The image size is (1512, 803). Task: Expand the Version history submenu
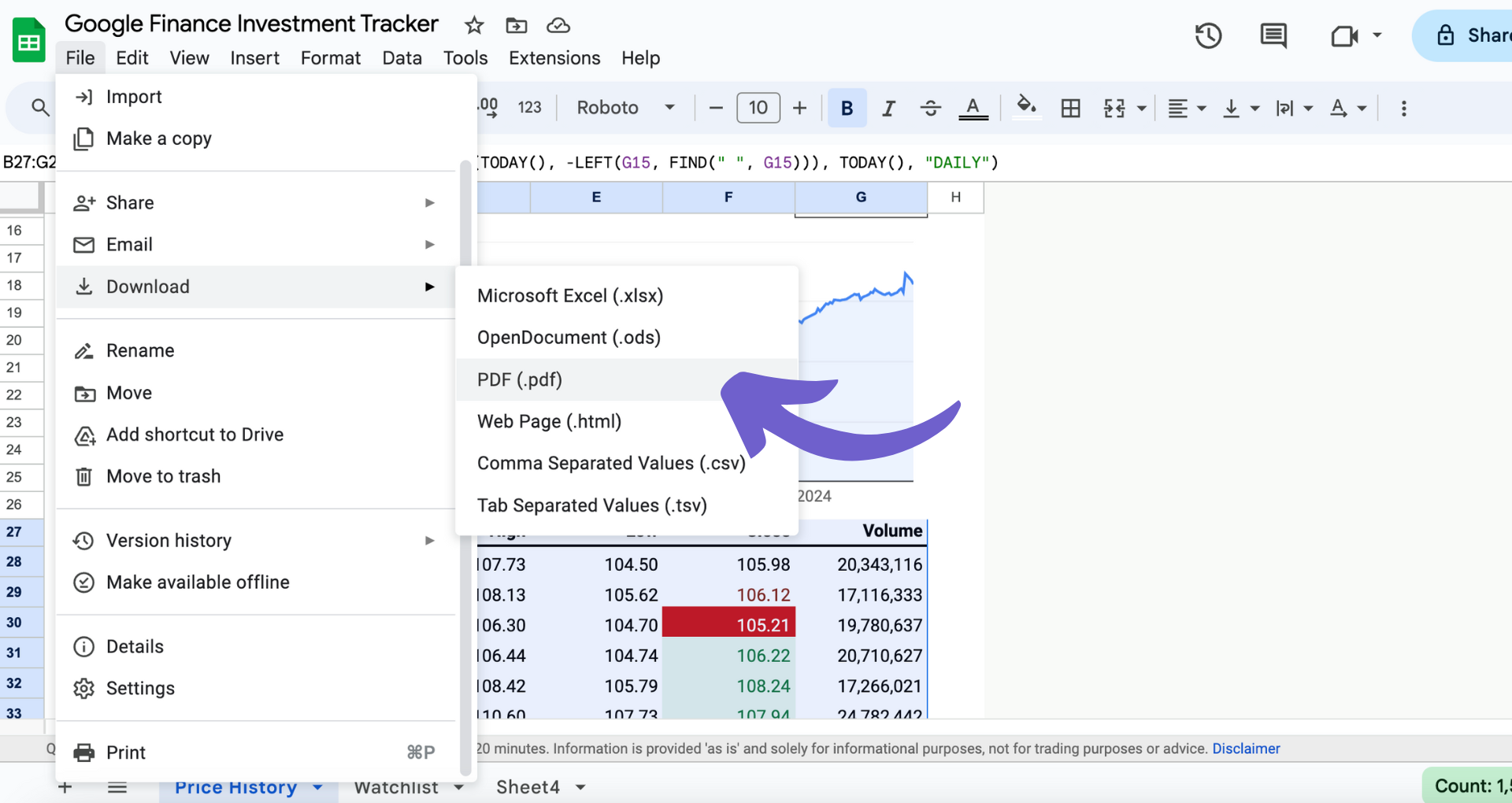[256, 541]
